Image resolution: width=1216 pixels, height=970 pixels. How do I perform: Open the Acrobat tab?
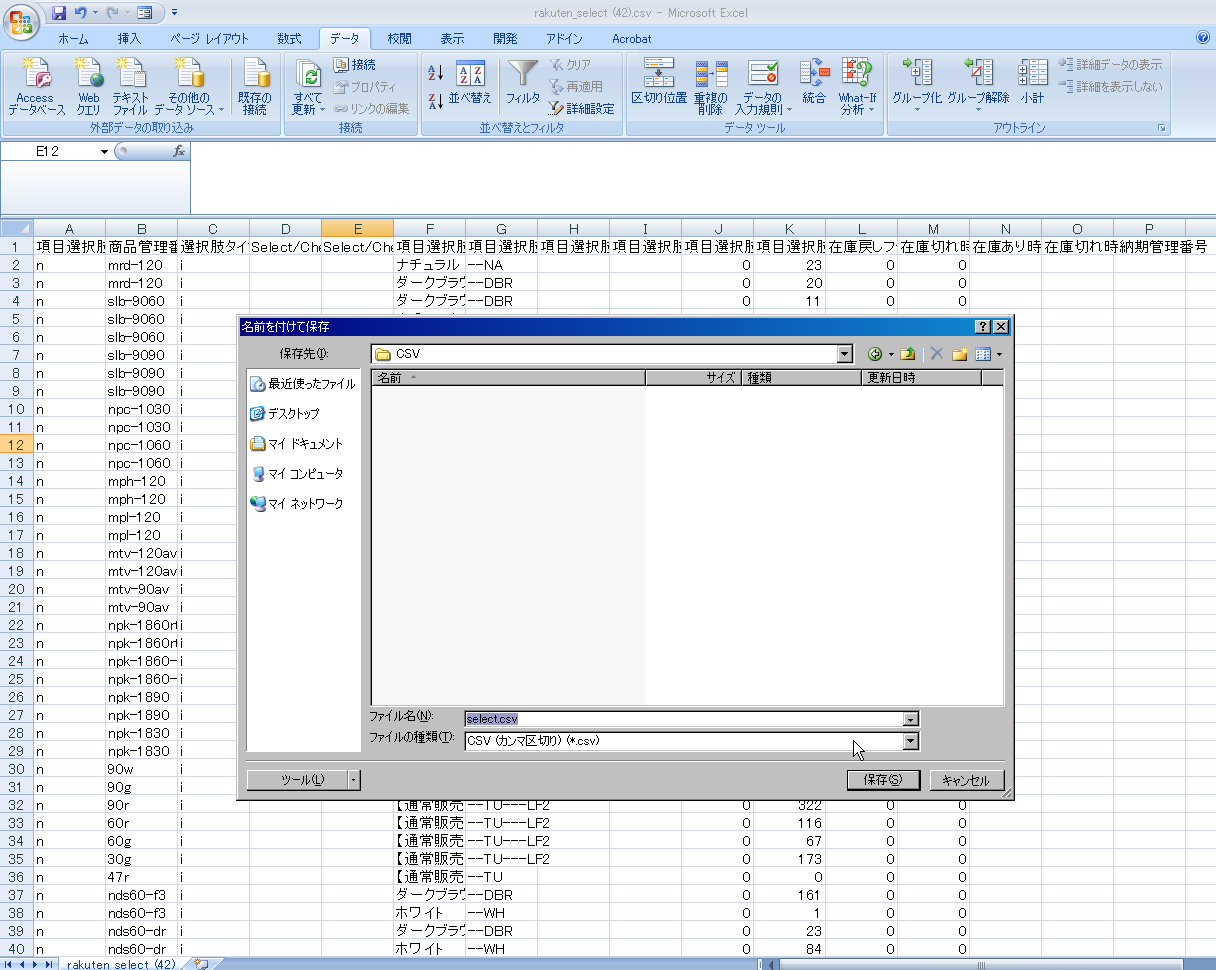pyautogui.click(x=631, y=39)
